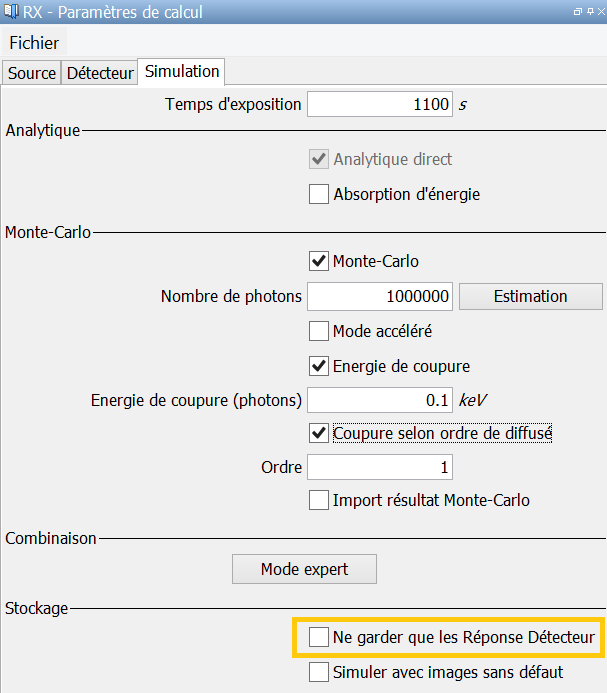Open the Fichier menu
Screen dimensions: 607x693
tap(34, 43)
